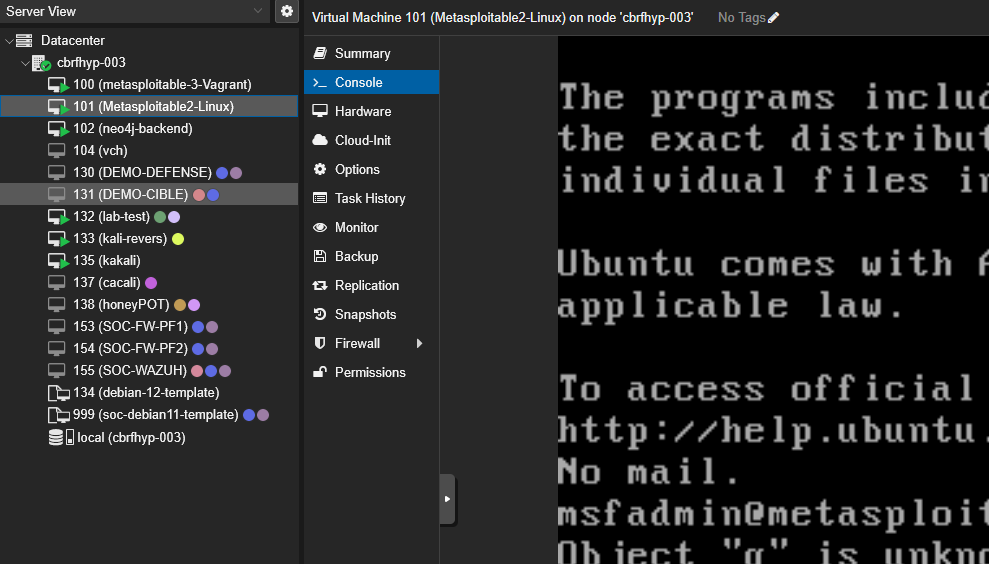Open the Summary tab
This screenshot has width=989, height=564.
point(362,54)
